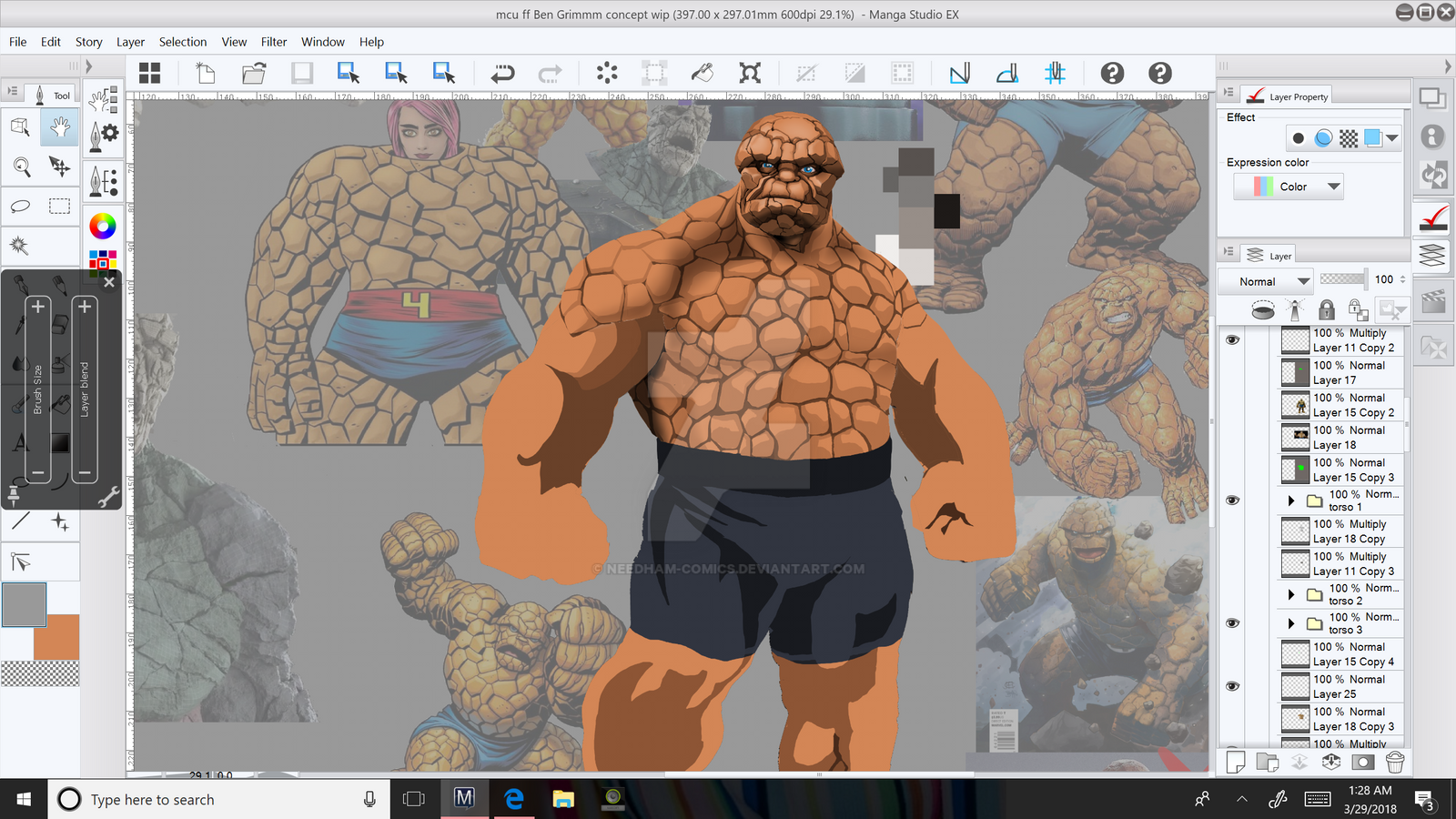The width and height of the screenshot is (1456, 819).
Task: Switch to the Layer Property tab
Action: [1287, 96]
